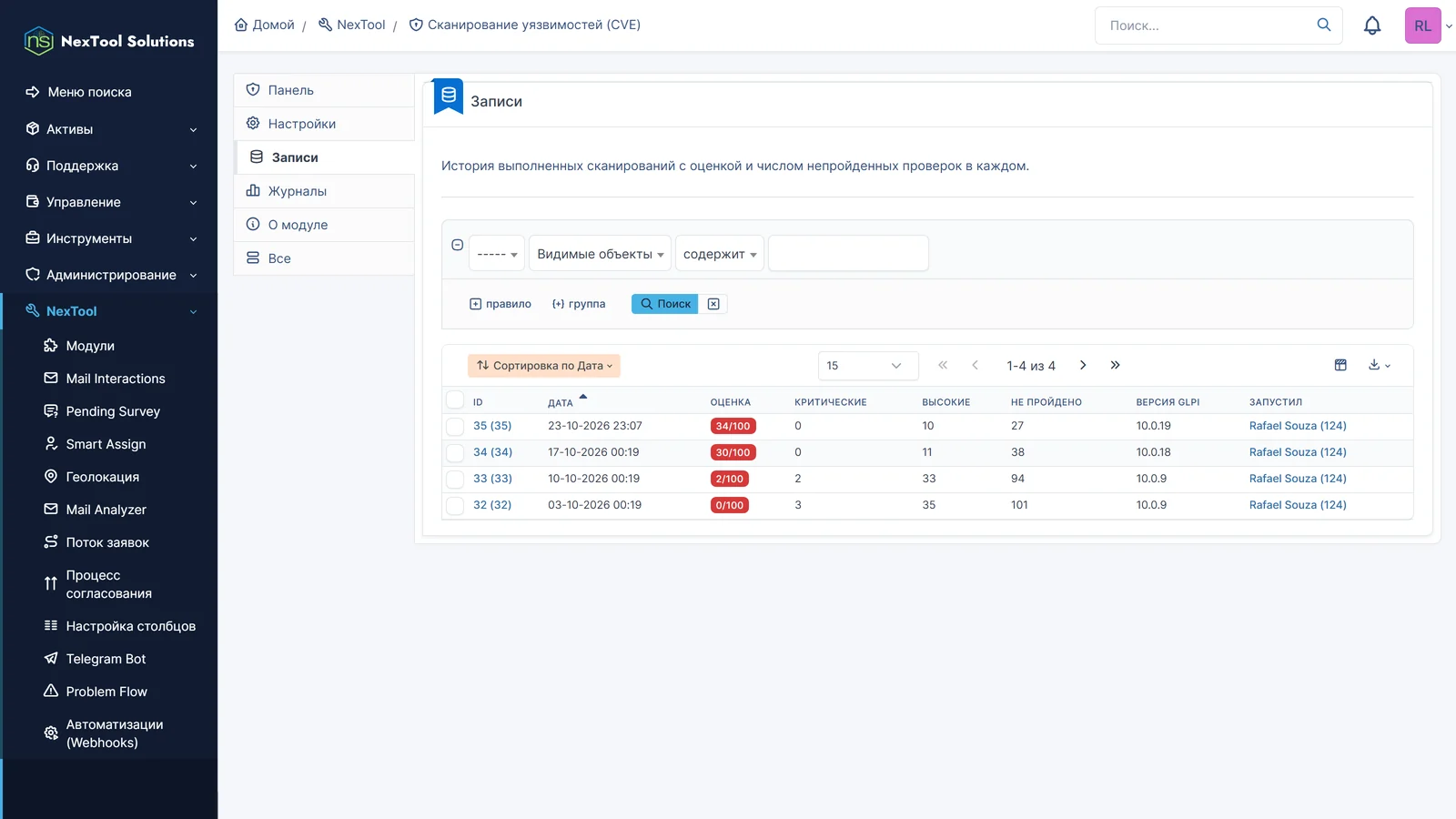Click in the header Поиск... field

1206,25
